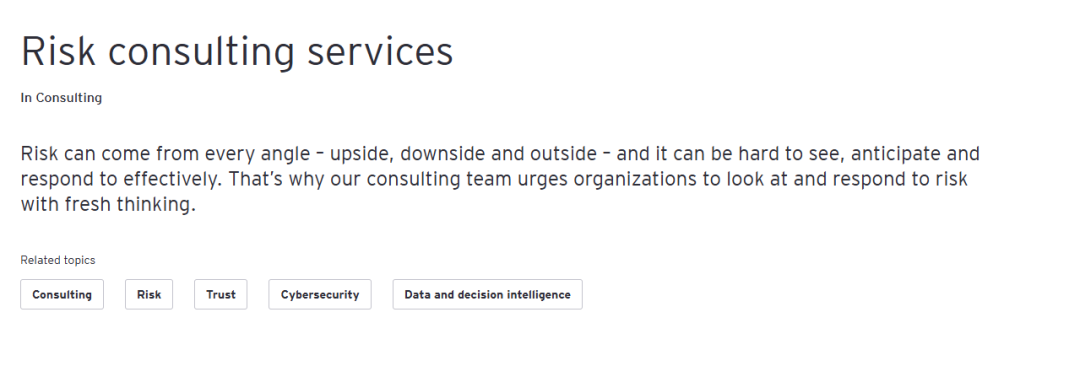
Task: Follow the In Consulting breadcrumb link
Action: (x=61, y=98)
